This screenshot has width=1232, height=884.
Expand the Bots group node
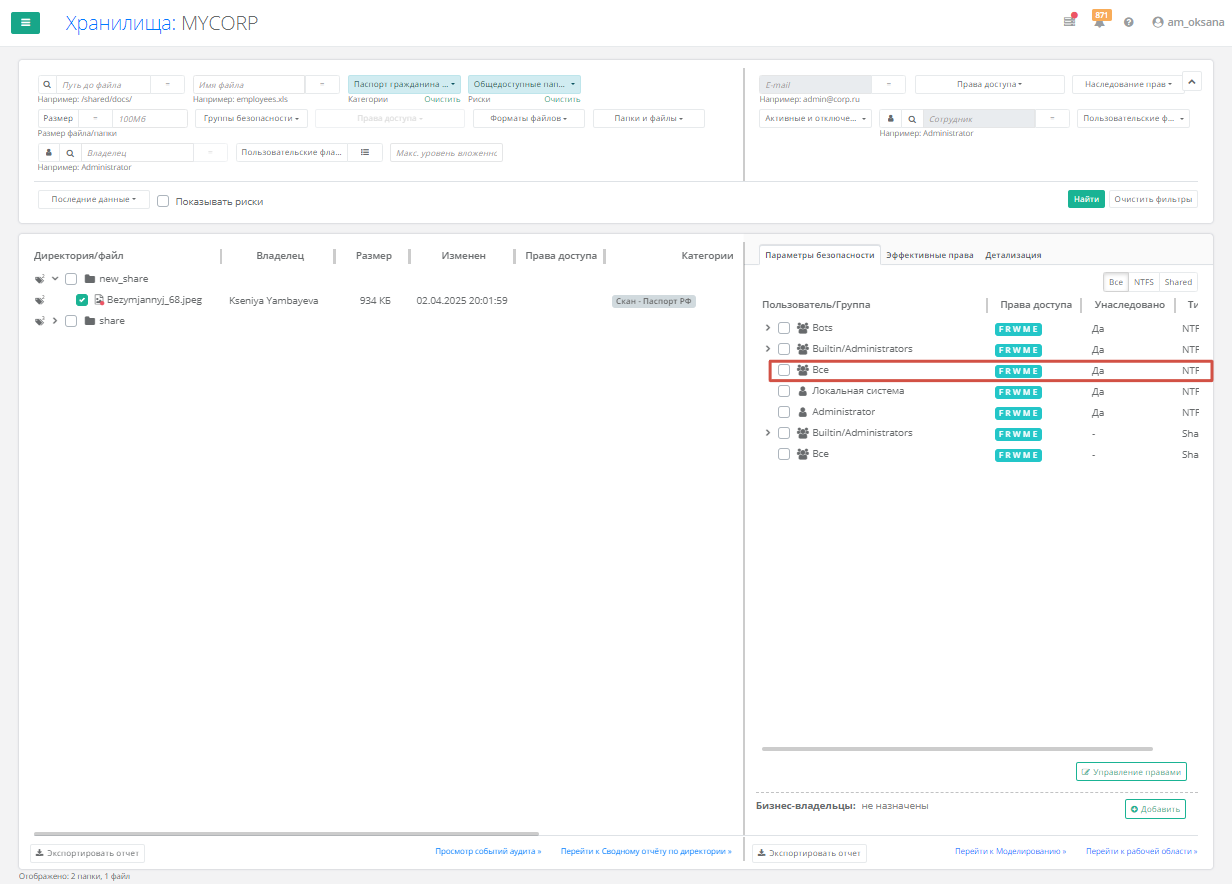[768, 328]
